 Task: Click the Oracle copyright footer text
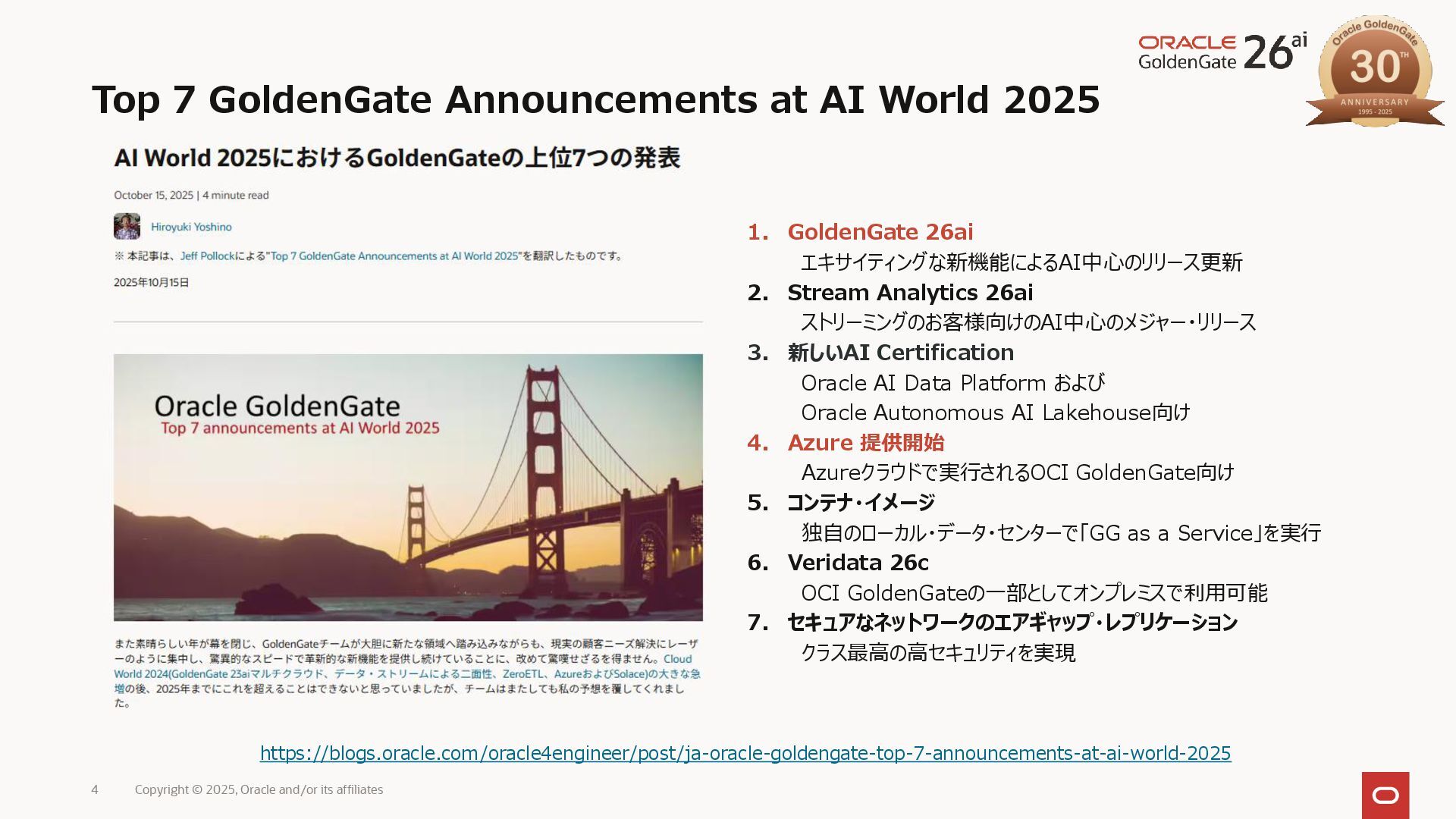click(x=259, y=789)
